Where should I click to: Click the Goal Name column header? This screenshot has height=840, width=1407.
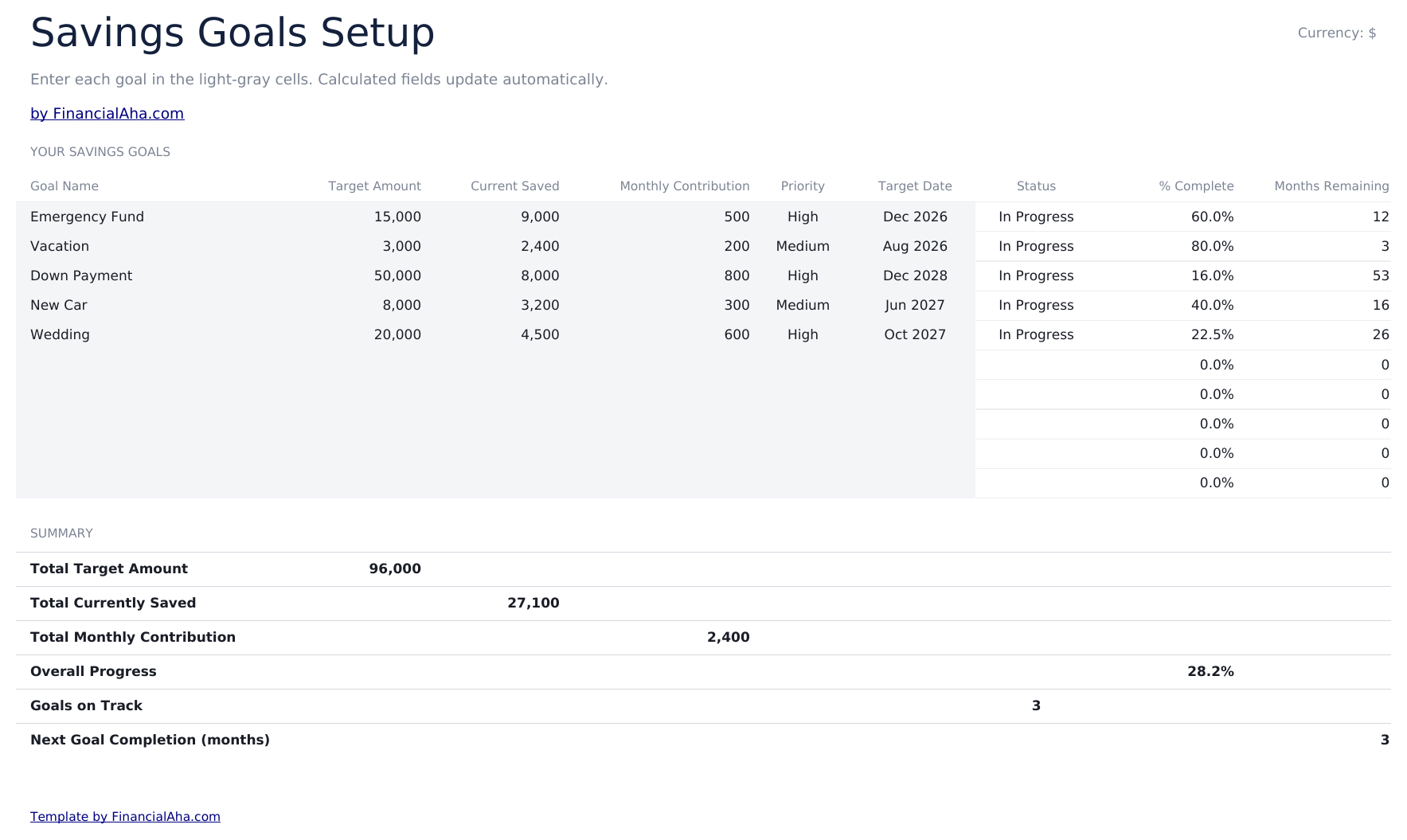(x=64, y=186)
